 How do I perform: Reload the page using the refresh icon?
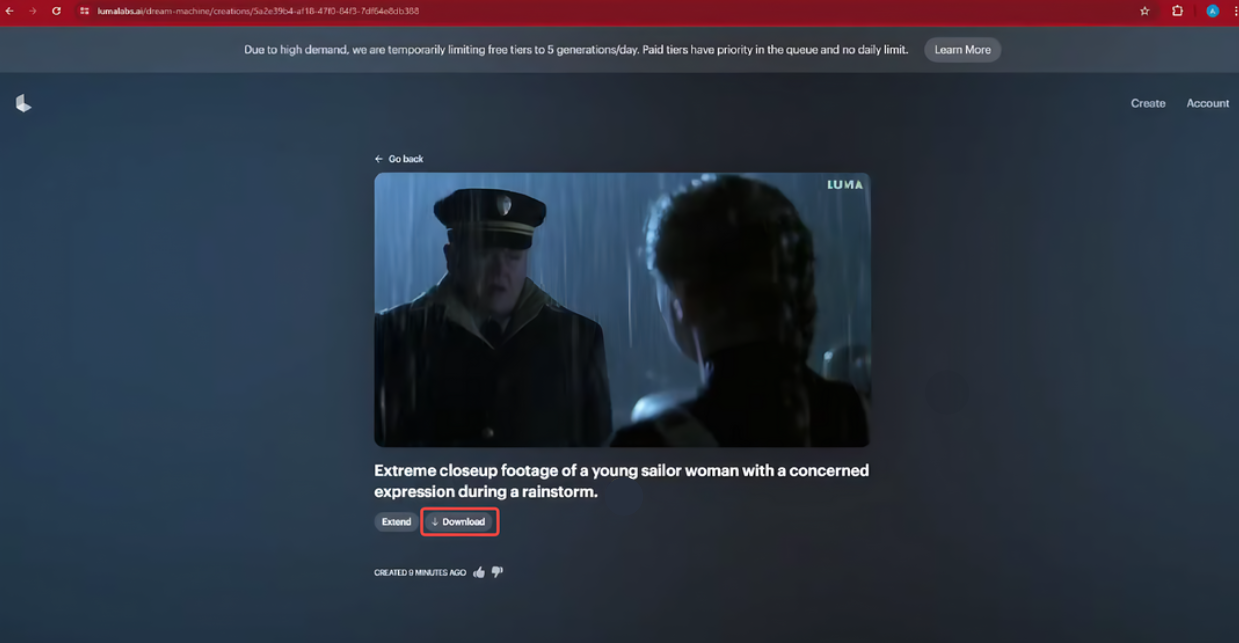point(57,12)
